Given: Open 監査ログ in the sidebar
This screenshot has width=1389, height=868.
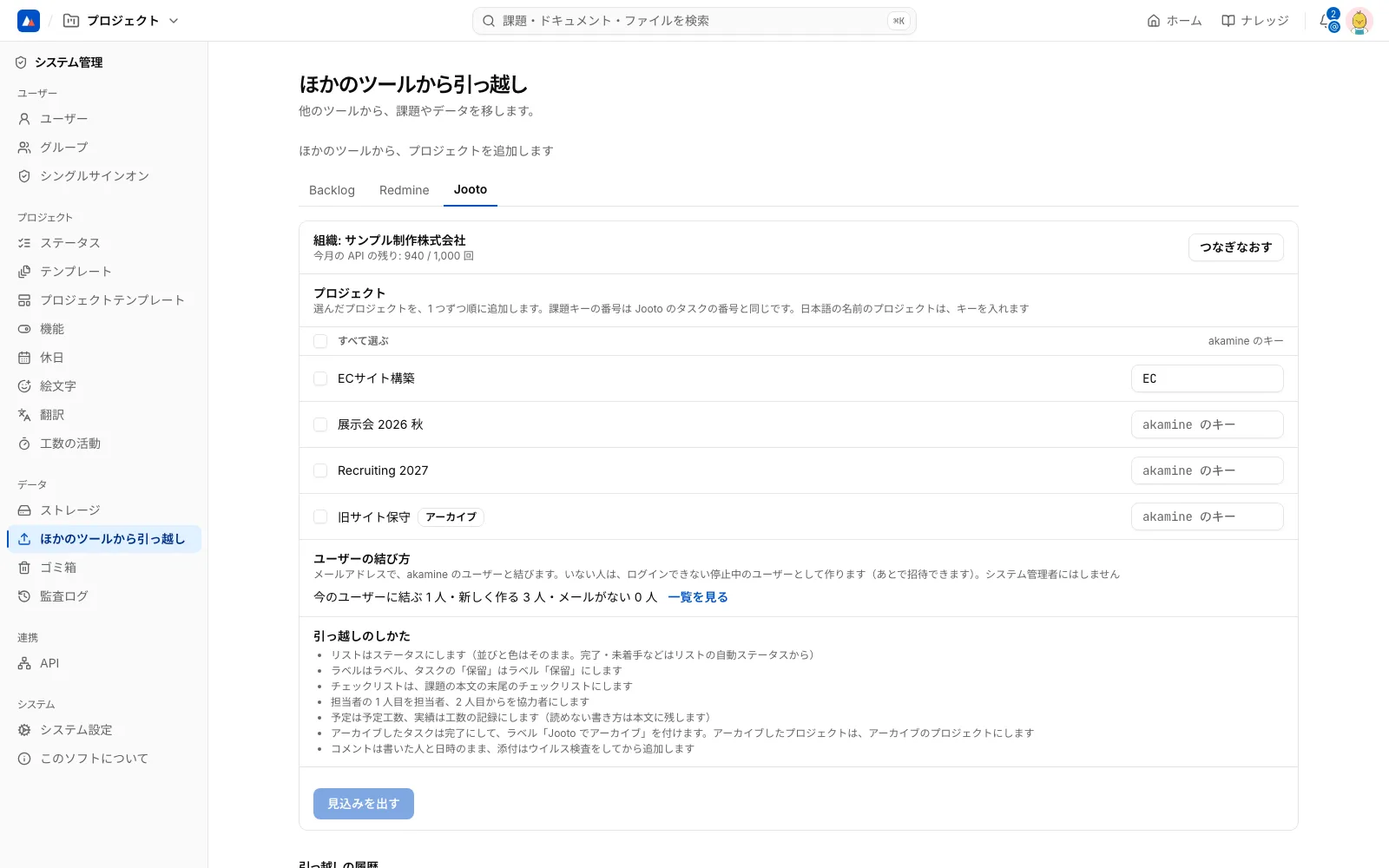Looking at the screenshot, I should tap(104, 596).
